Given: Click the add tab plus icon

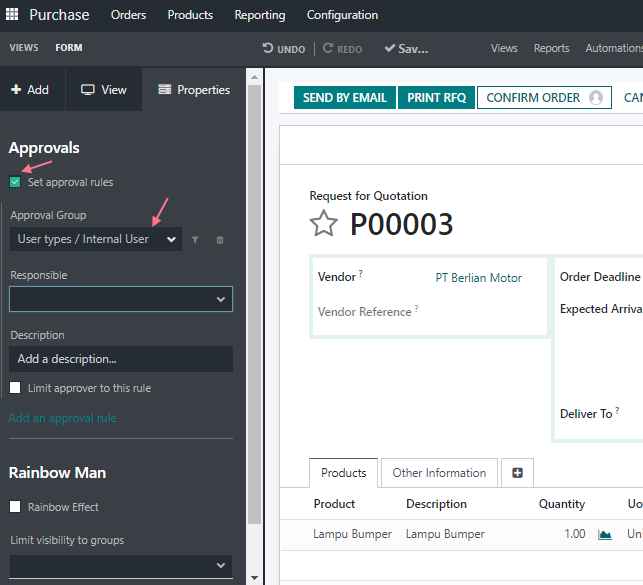Looking at the screenshot, I should [518, 473].
